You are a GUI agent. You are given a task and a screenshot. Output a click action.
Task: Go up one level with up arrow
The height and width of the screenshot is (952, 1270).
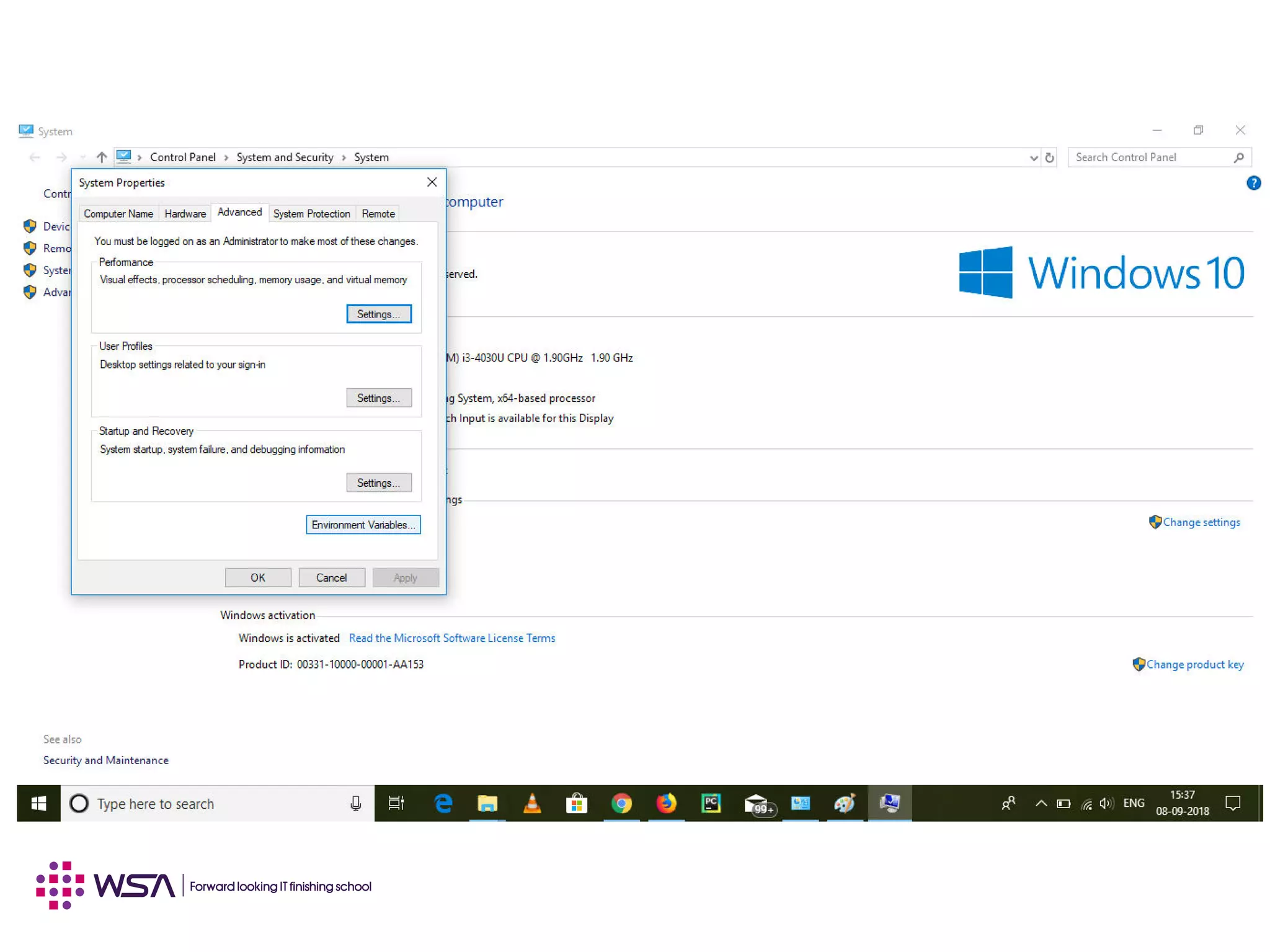click(x=102, y=157)
